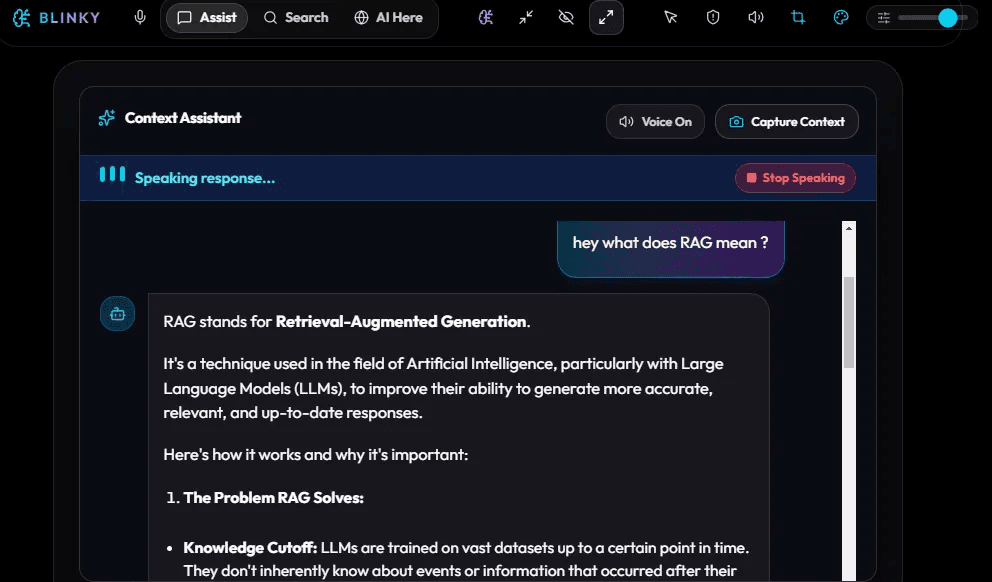992x582 pixels.
Task: Switch to the Search tab
Action: coord(296,18)
